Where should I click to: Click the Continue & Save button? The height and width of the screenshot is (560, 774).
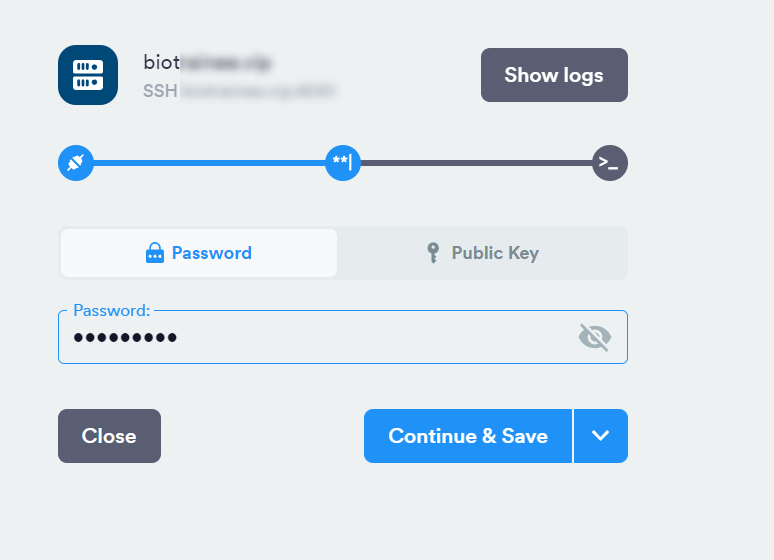pyautogui.click(x=468, y=436)
